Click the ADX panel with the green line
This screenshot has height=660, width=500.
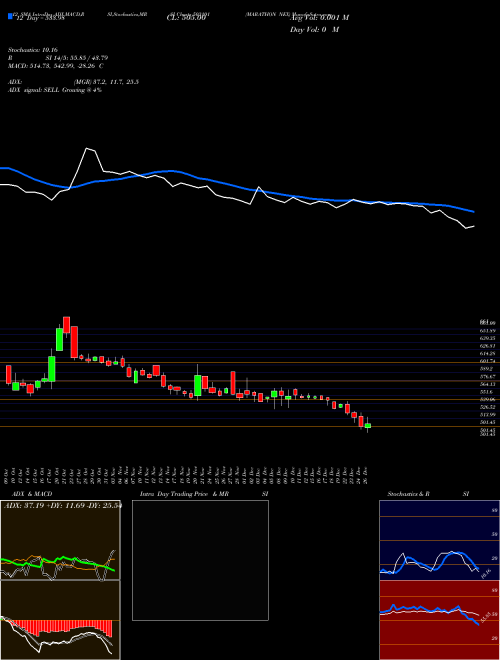(x=60, y=541)
